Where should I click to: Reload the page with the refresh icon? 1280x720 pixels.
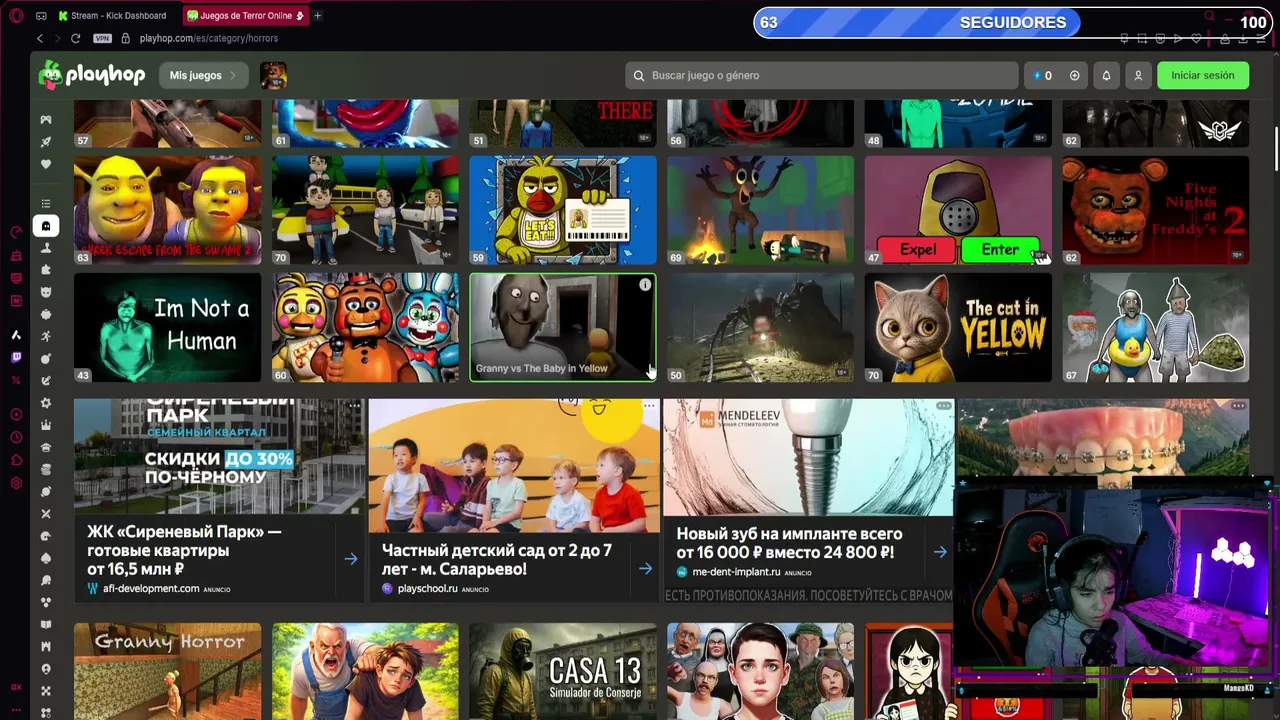pyautogui.click(x=75, y=38)
